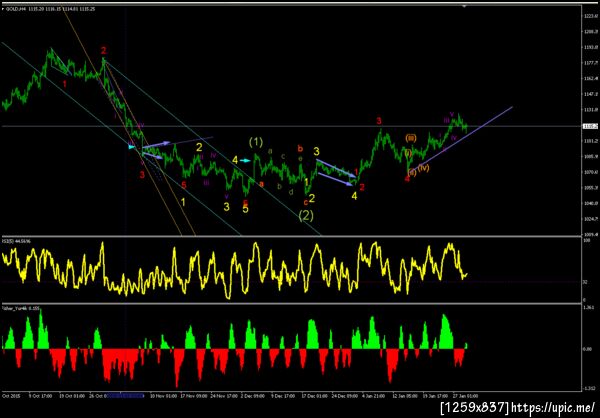Click the '27 Jan 01:00' time label
Image resolution: width=600 pixels, height=418 pixels.
(464, 395)
